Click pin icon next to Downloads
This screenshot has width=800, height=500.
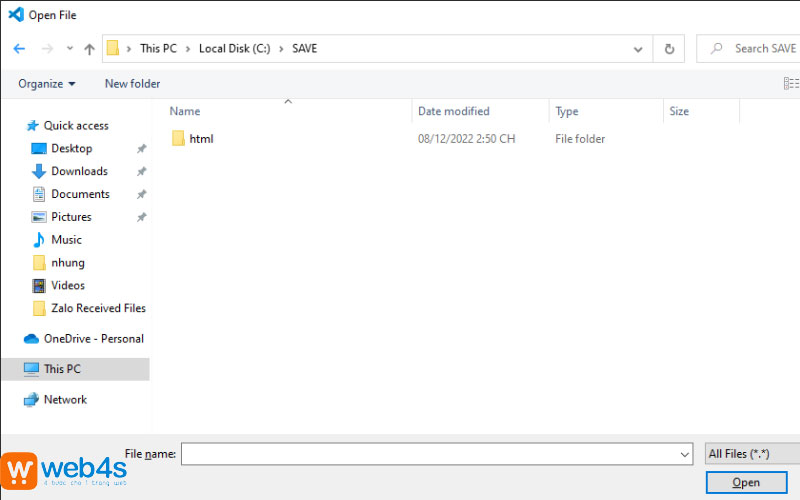(141, 171)
